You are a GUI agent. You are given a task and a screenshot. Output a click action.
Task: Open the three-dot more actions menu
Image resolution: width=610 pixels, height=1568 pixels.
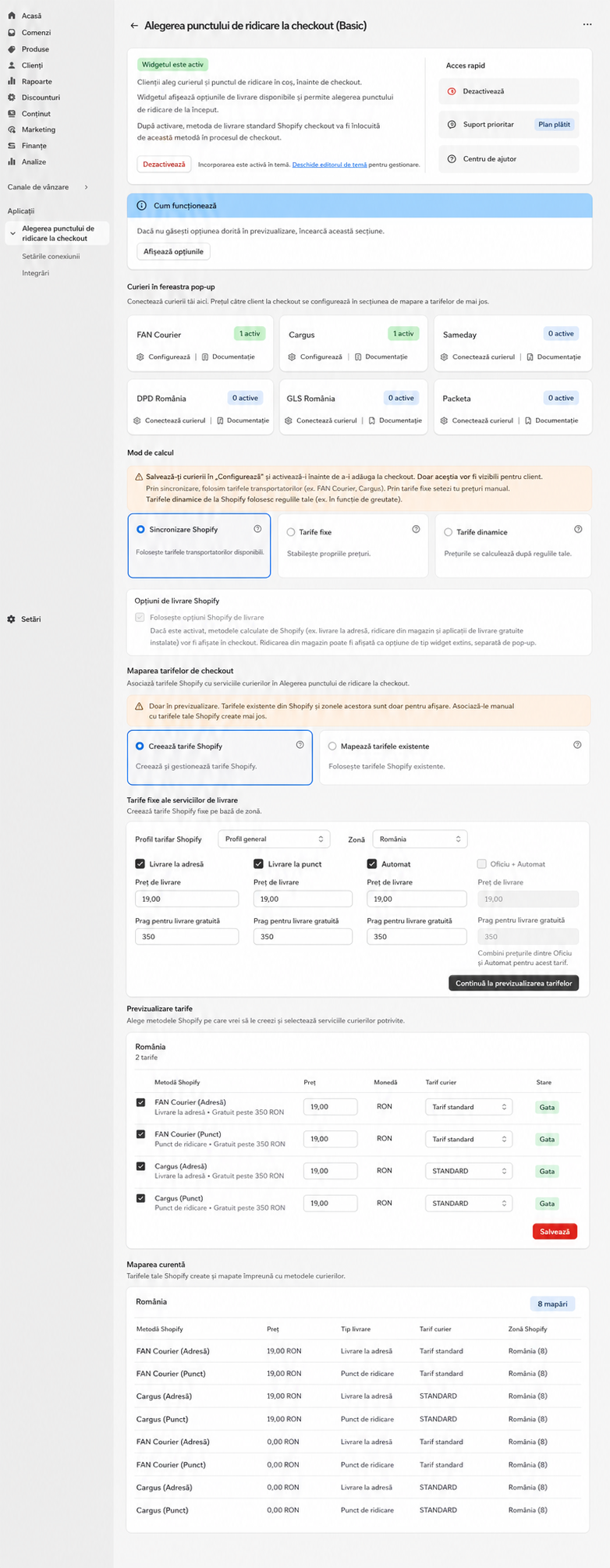click(587, 25)
